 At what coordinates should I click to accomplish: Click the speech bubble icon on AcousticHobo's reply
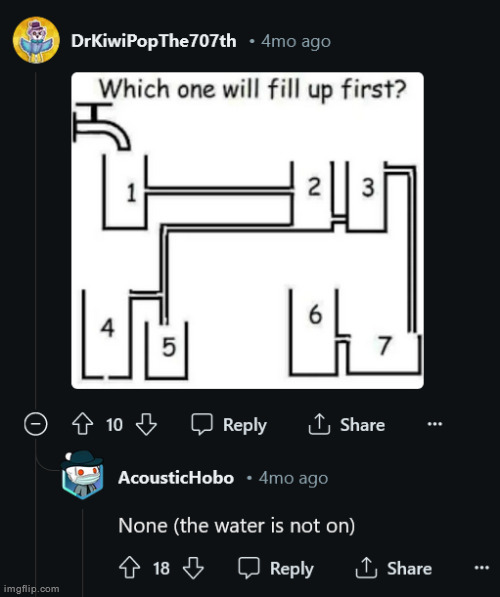[249, 568]
